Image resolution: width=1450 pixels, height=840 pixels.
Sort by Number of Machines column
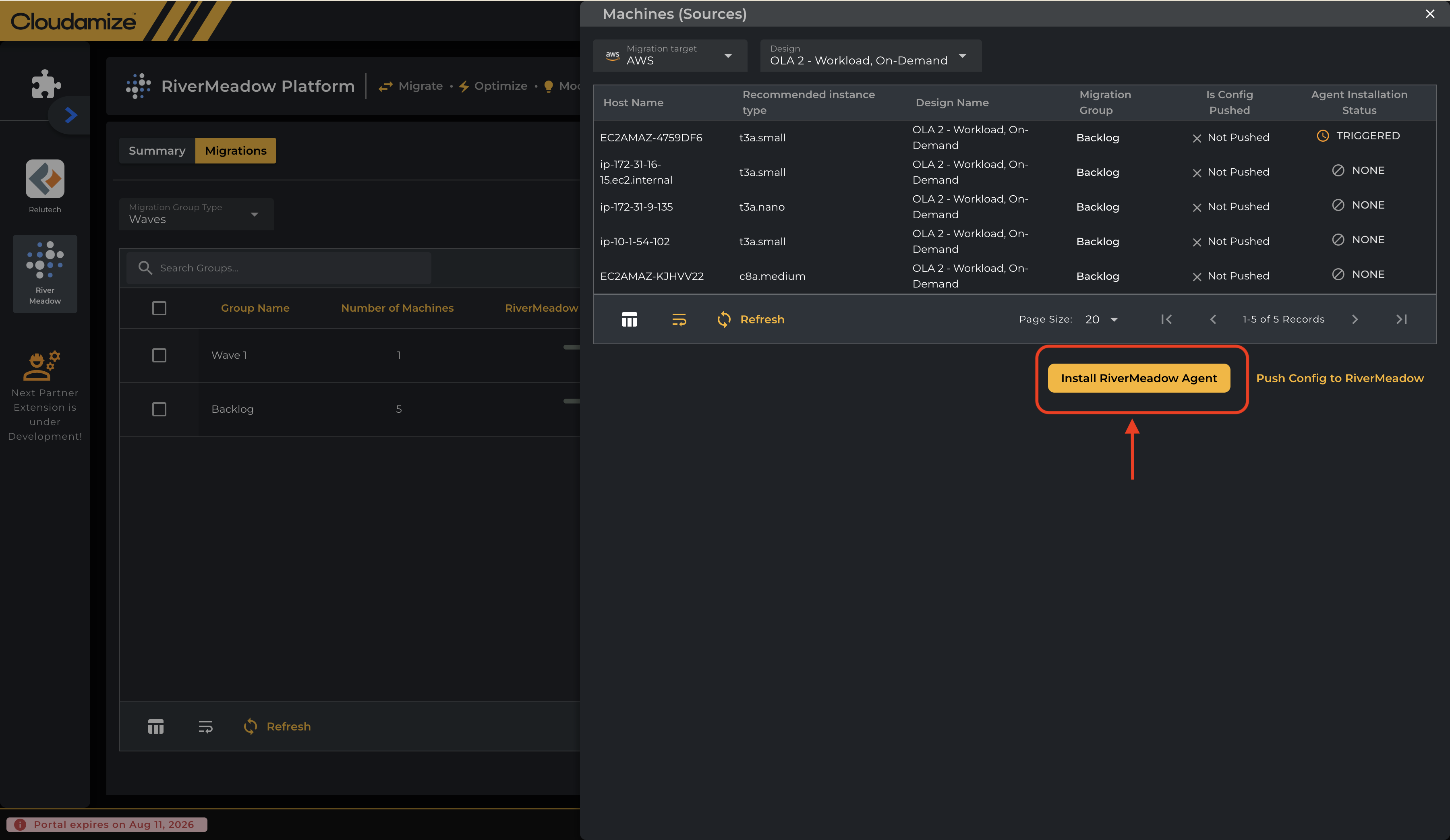[x=398, y=308]
